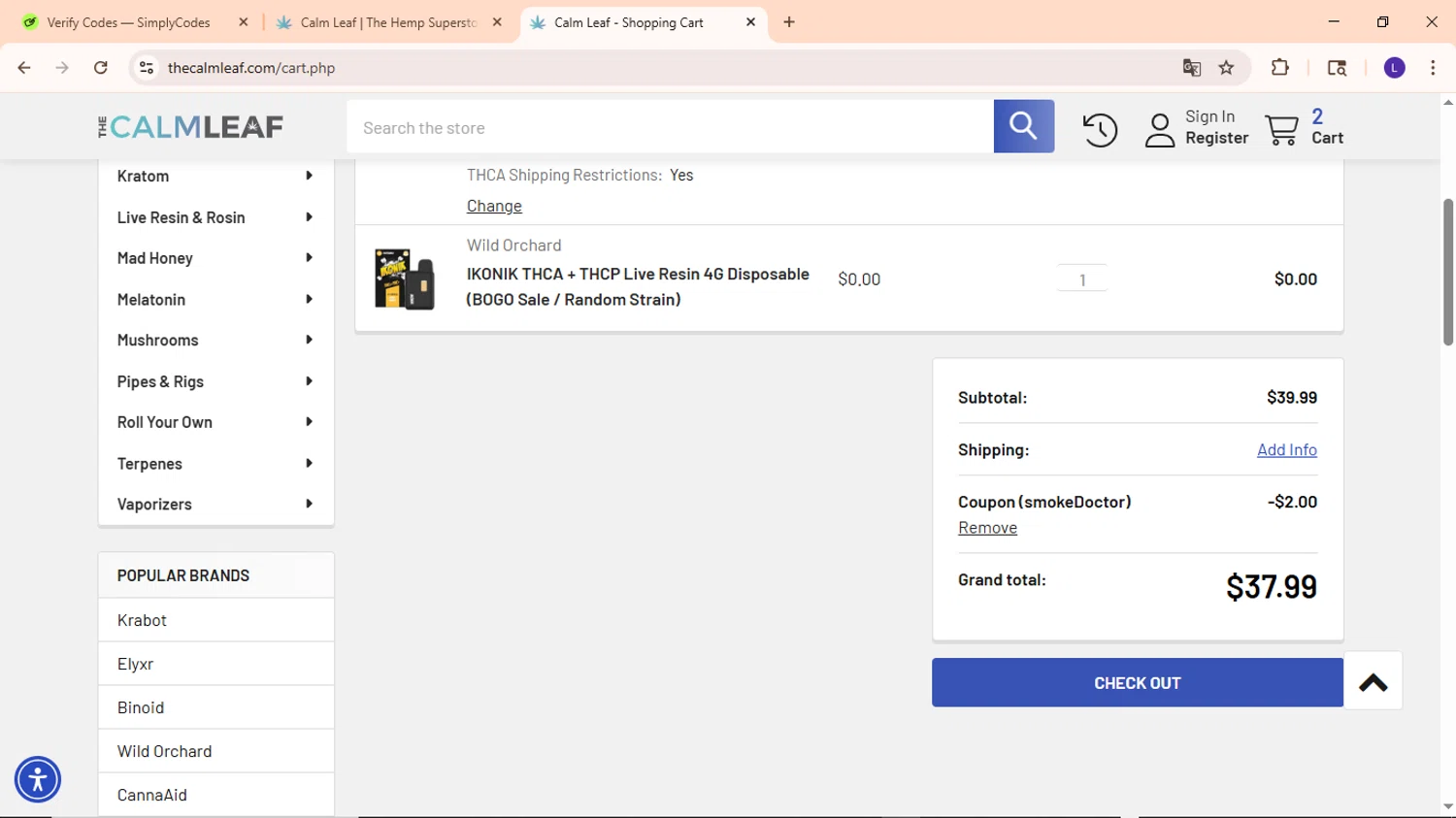Open the shopping cart icon

1281,129
